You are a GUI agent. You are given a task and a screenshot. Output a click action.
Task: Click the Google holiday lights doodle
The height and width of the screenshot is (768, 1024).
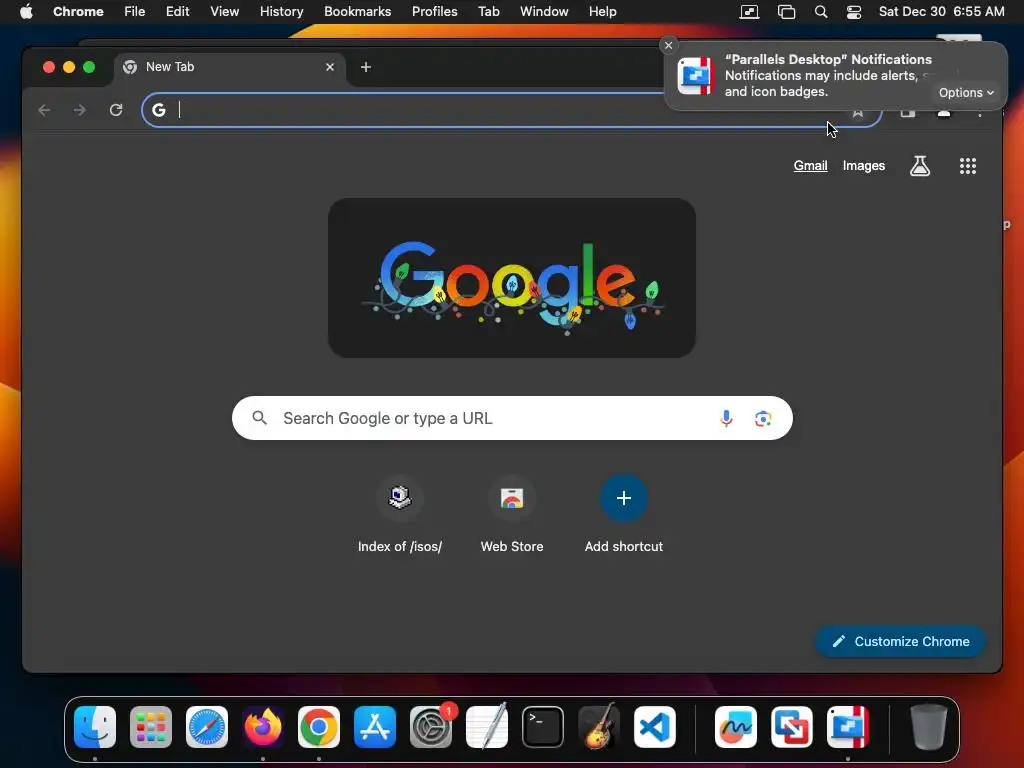coord(512,278)
